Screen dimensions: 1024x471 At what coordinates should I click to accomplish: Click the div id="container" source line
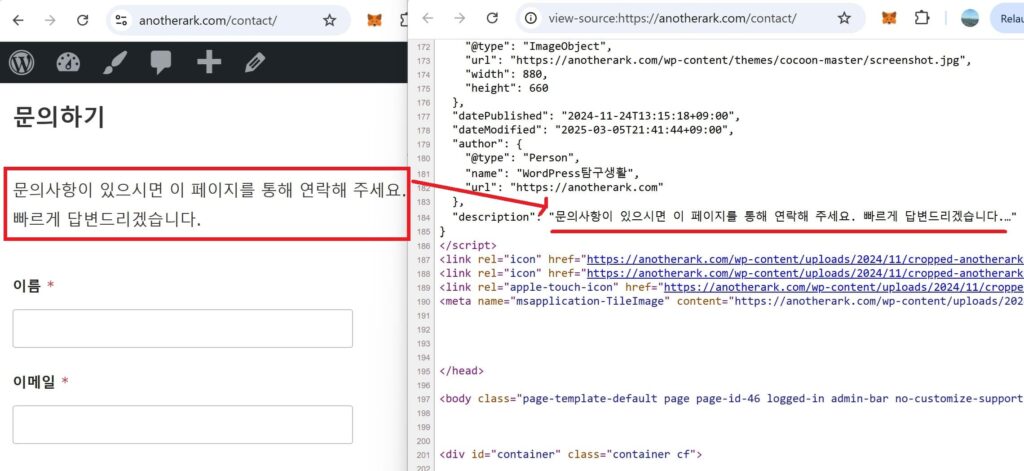(571, 455)
